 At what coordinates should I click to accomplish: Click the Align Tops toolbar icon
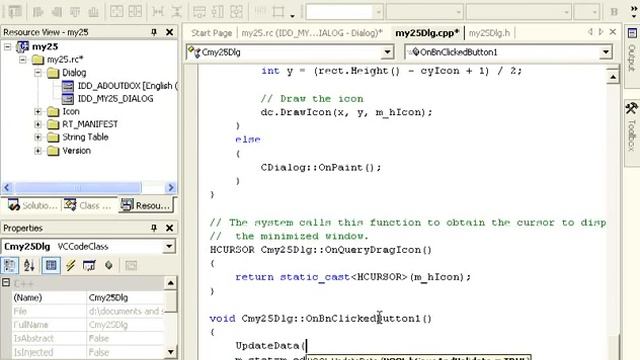click(75, 12)
